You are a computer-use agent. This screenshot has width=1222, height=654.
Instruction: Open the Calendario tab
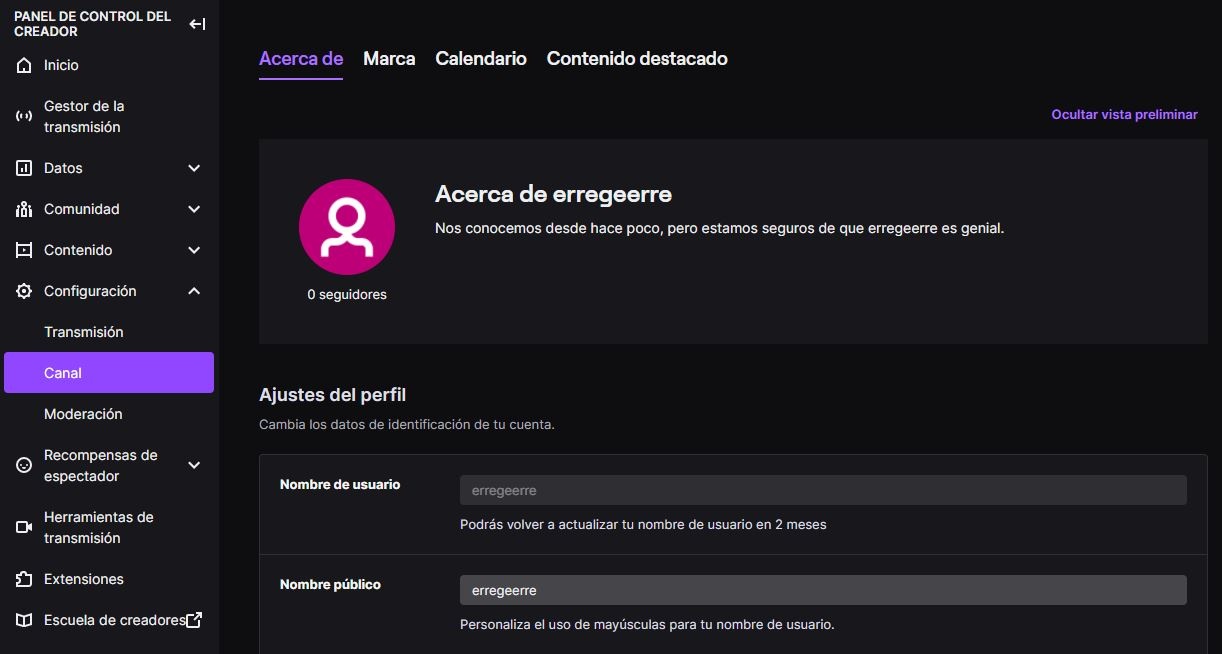tap(480, 58)
